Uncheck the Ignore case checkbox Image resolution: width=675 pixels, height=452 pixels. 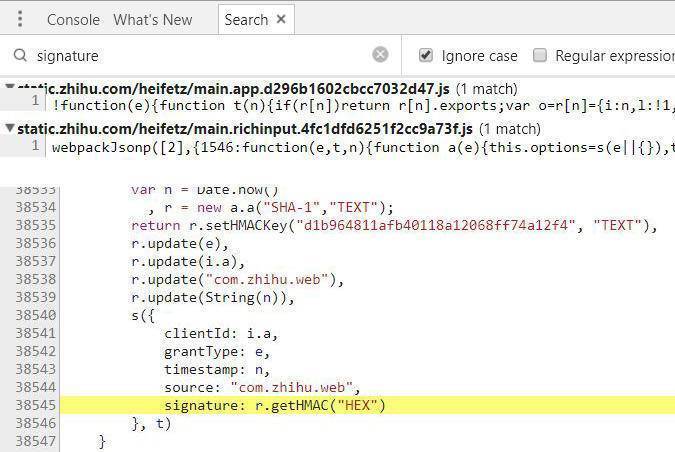click(x=426, y=55)
